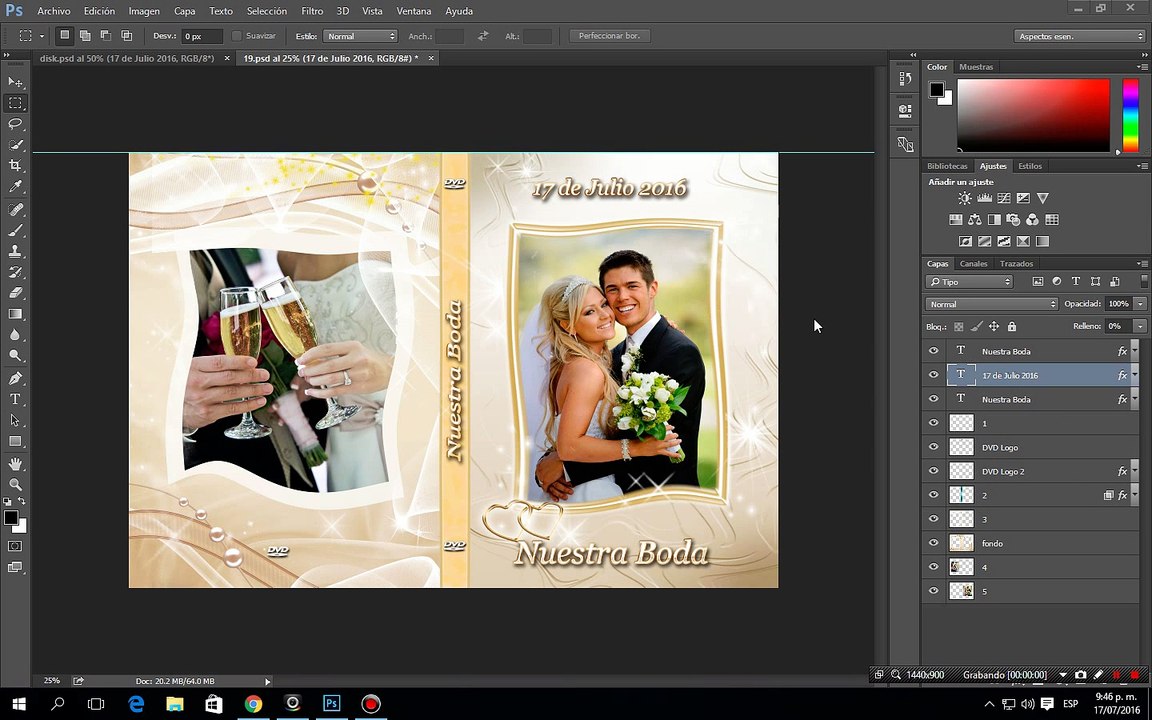The height and width of the screenshot is (720, 1152).
Task: Select the Rectangle shape tool
Action: click(15, 442)
